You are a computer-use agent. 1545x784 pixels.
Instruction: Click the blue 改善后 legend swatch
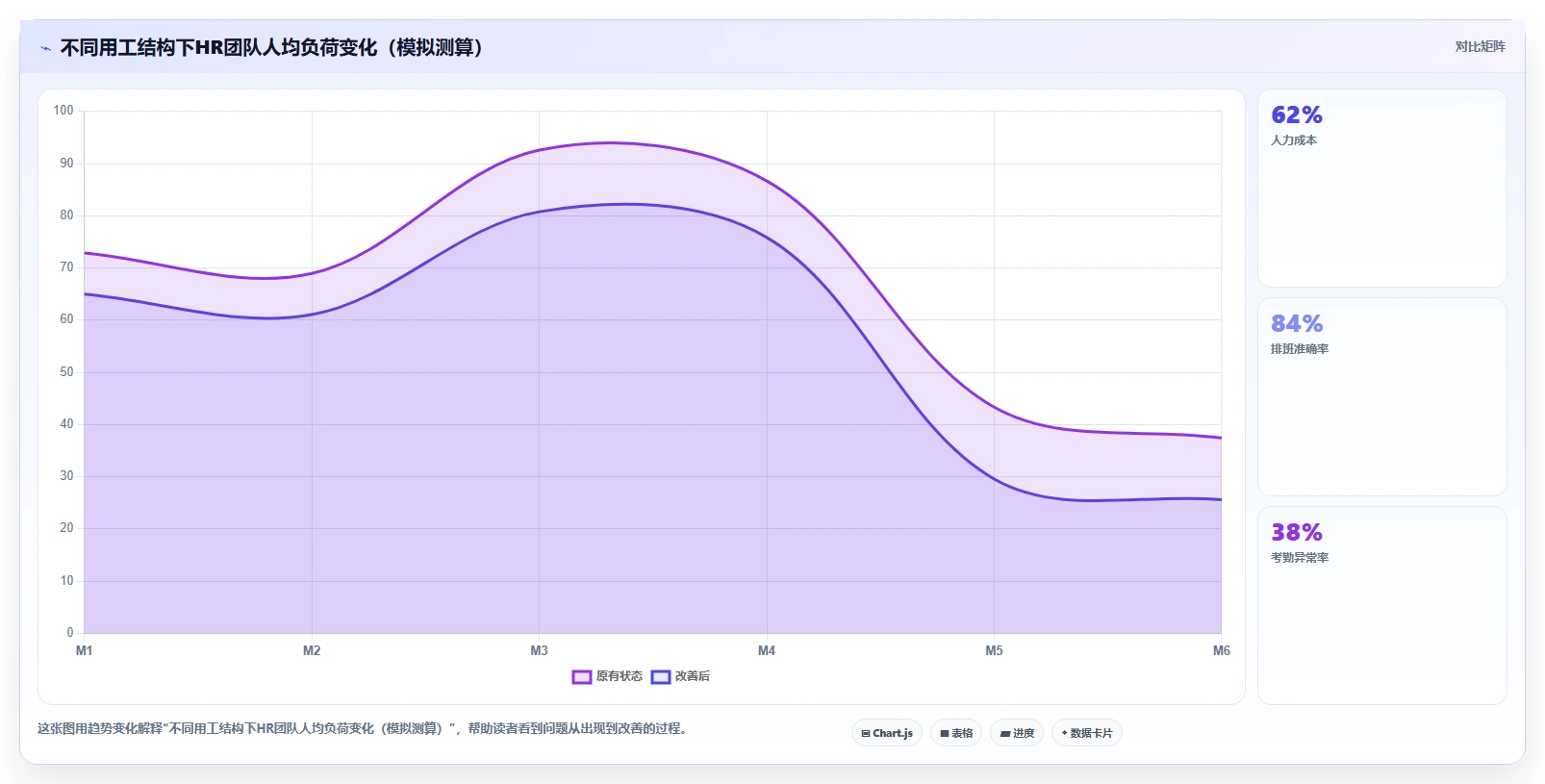point(661,677)
